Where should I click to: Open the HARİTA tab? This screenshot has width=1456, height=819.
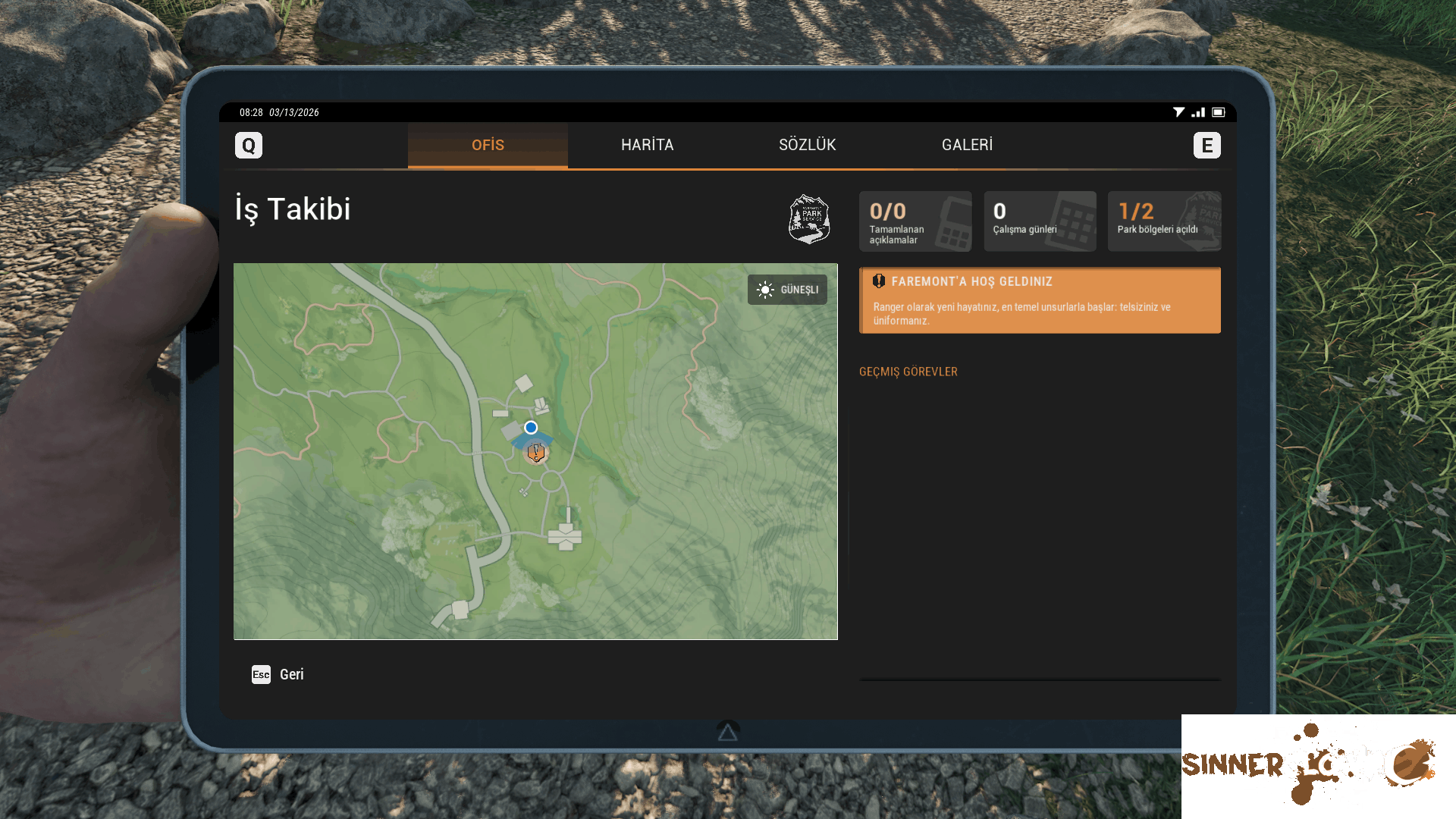[647, 145]
